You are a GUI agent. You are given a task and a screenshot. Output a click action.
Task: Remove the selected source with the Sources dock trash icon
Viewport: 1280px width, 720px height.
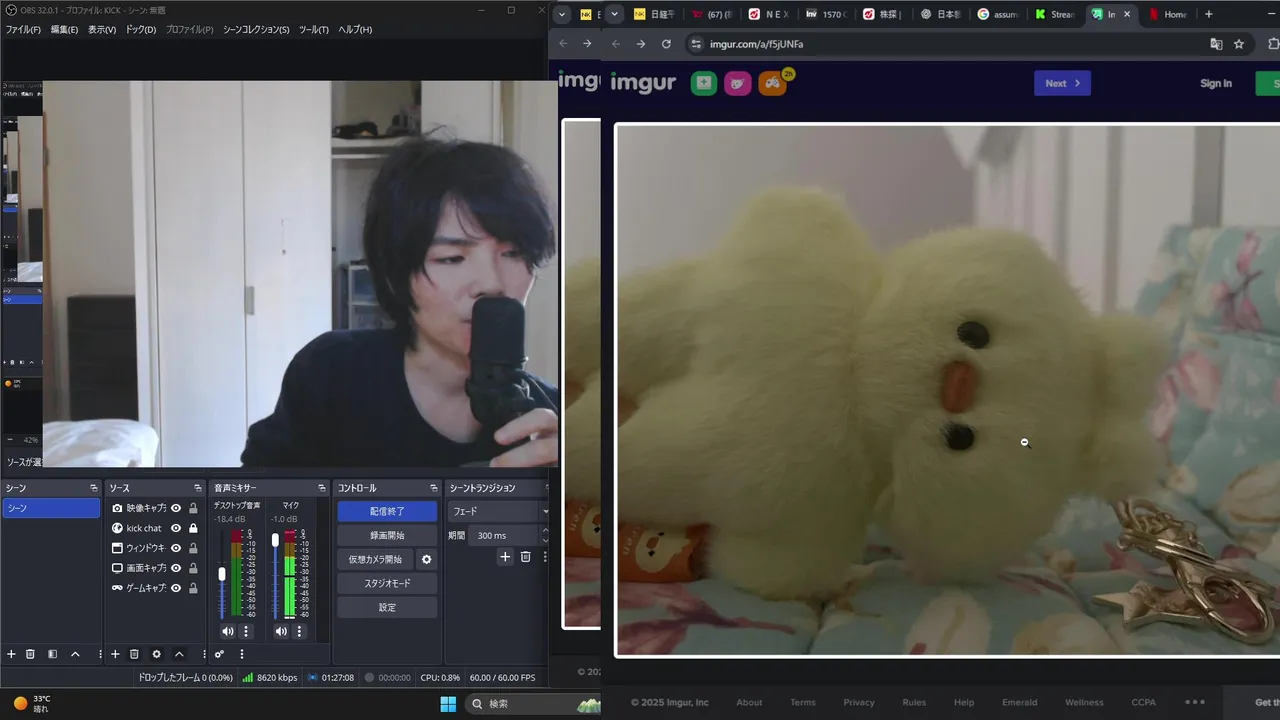[134, 654]
